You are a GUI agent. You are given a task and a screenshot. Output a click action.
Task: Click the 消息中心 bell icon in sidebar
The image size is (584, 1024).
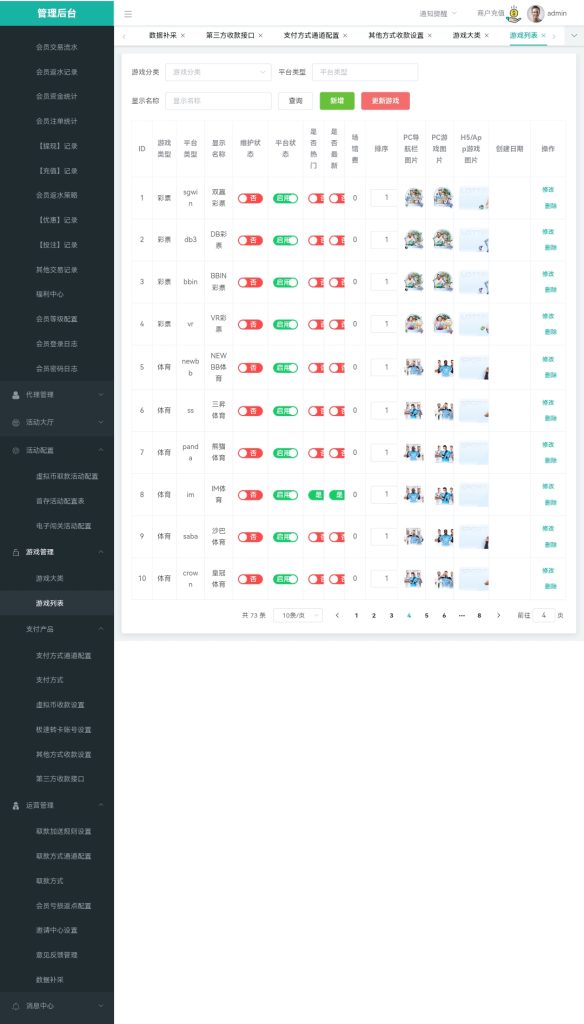(x=16, y=1006)
